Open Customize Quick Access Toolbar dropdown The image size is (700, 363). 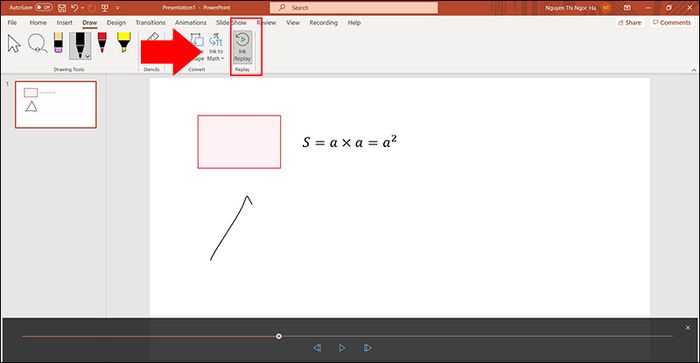(117, 8)
